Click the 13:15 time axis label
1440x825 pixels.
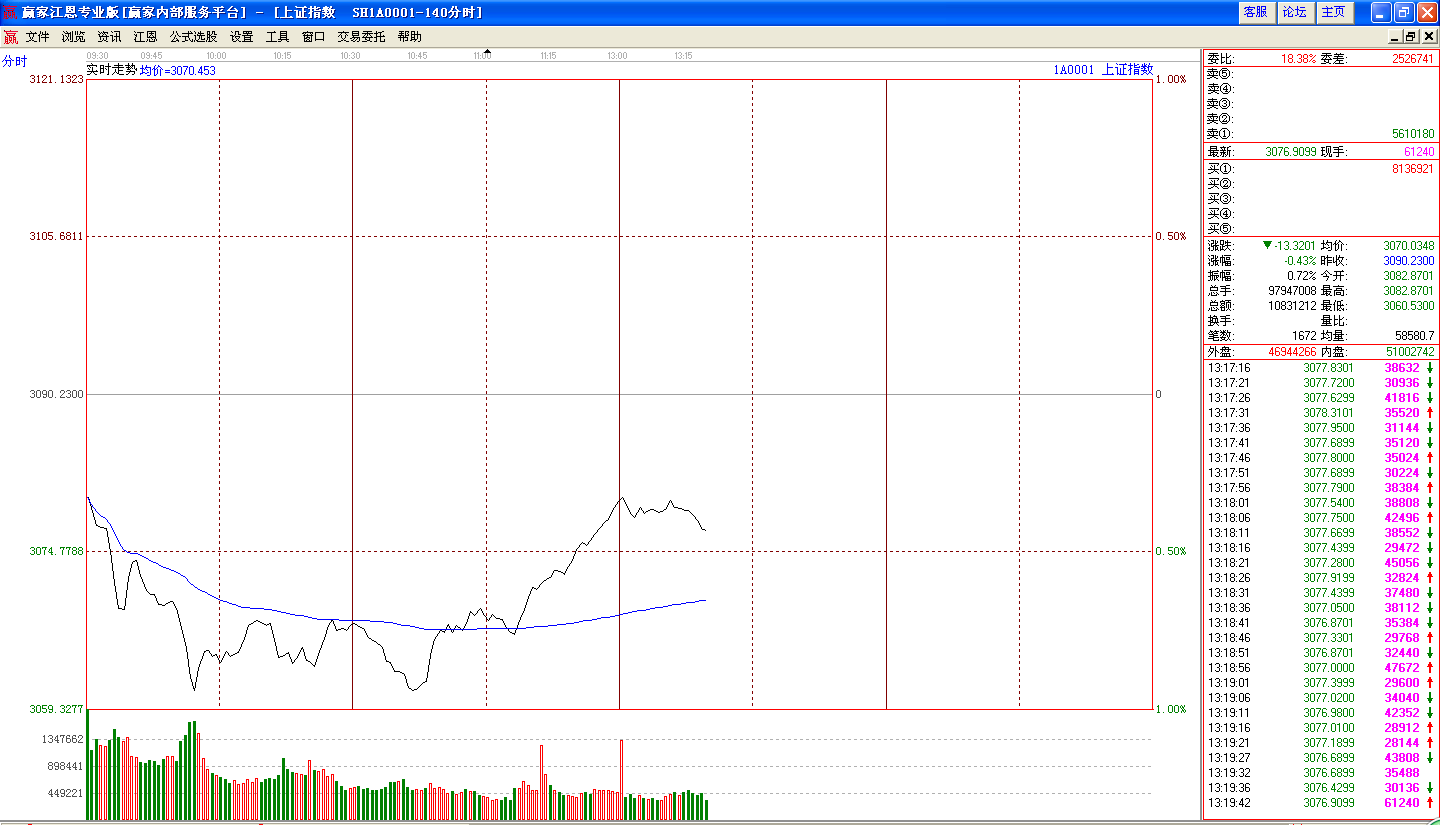pos(683,56)
